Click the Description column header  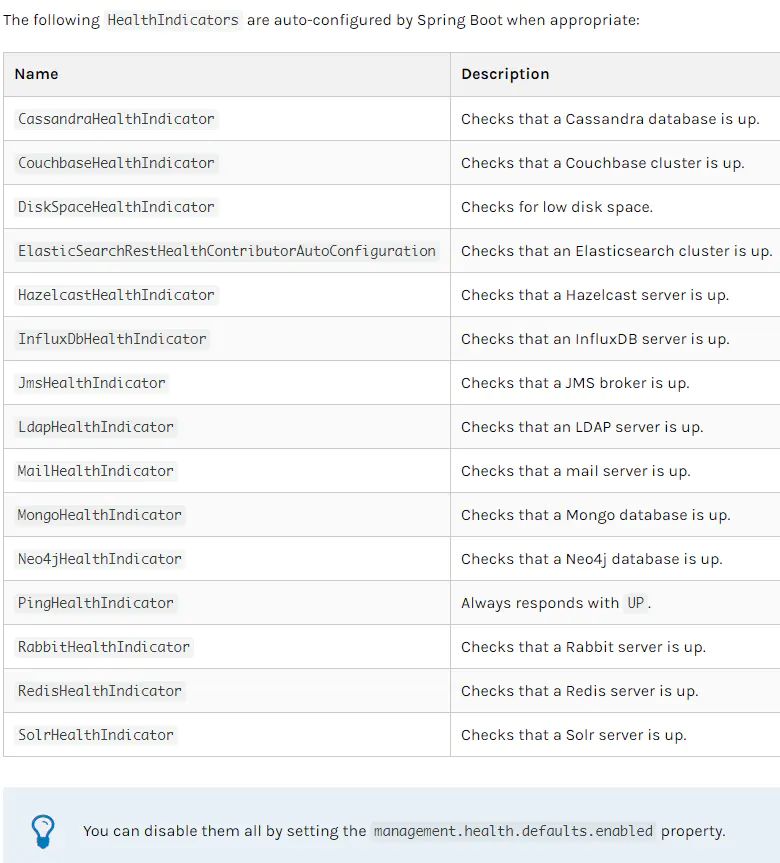pos(505,74)
